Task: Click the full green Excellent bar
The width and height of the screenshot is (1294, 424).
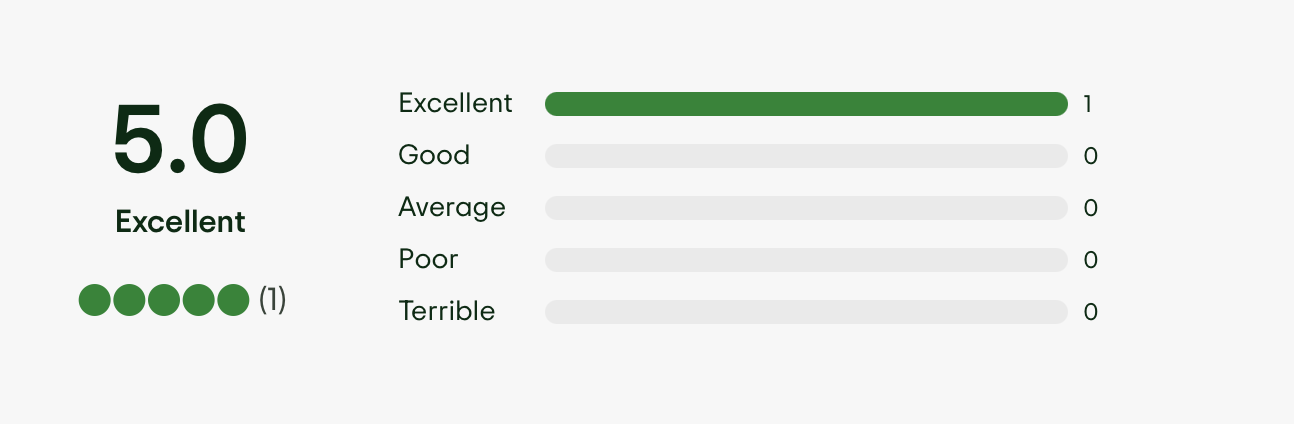Action: (806, 104)
